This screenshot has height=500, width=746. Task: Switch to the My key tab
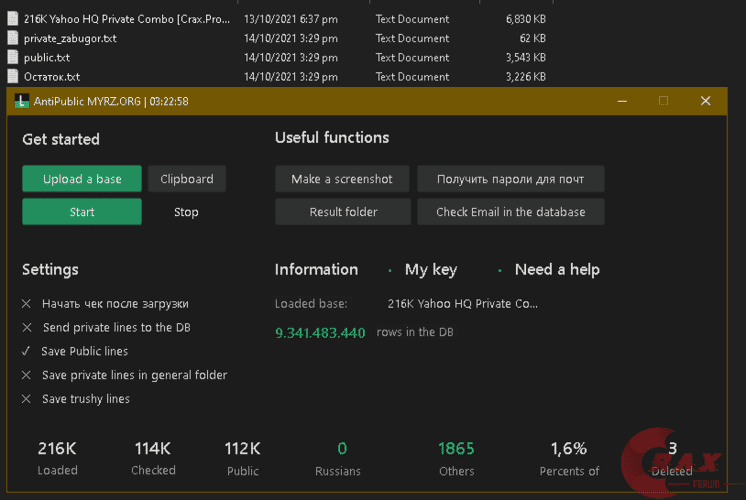pos(430,269)
